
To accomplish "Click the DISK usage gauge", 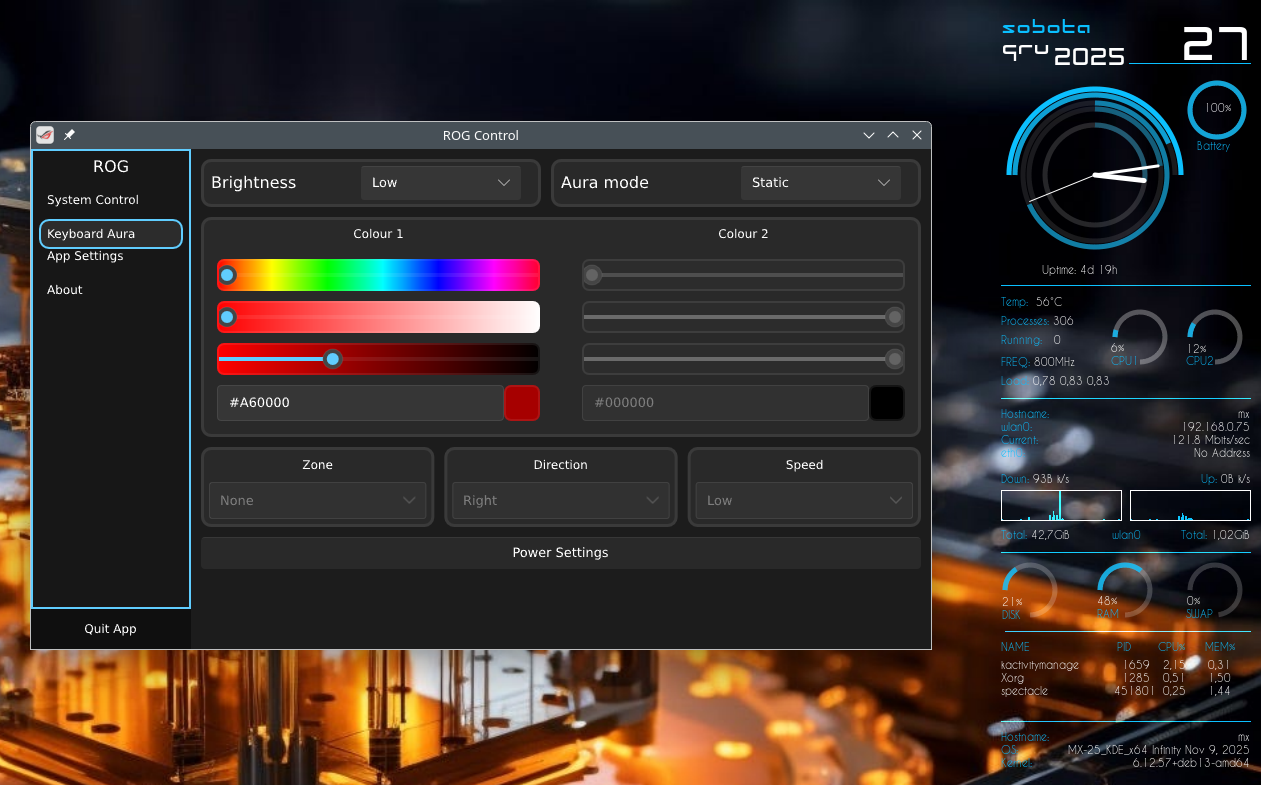I will click(x=1029, y=591).
